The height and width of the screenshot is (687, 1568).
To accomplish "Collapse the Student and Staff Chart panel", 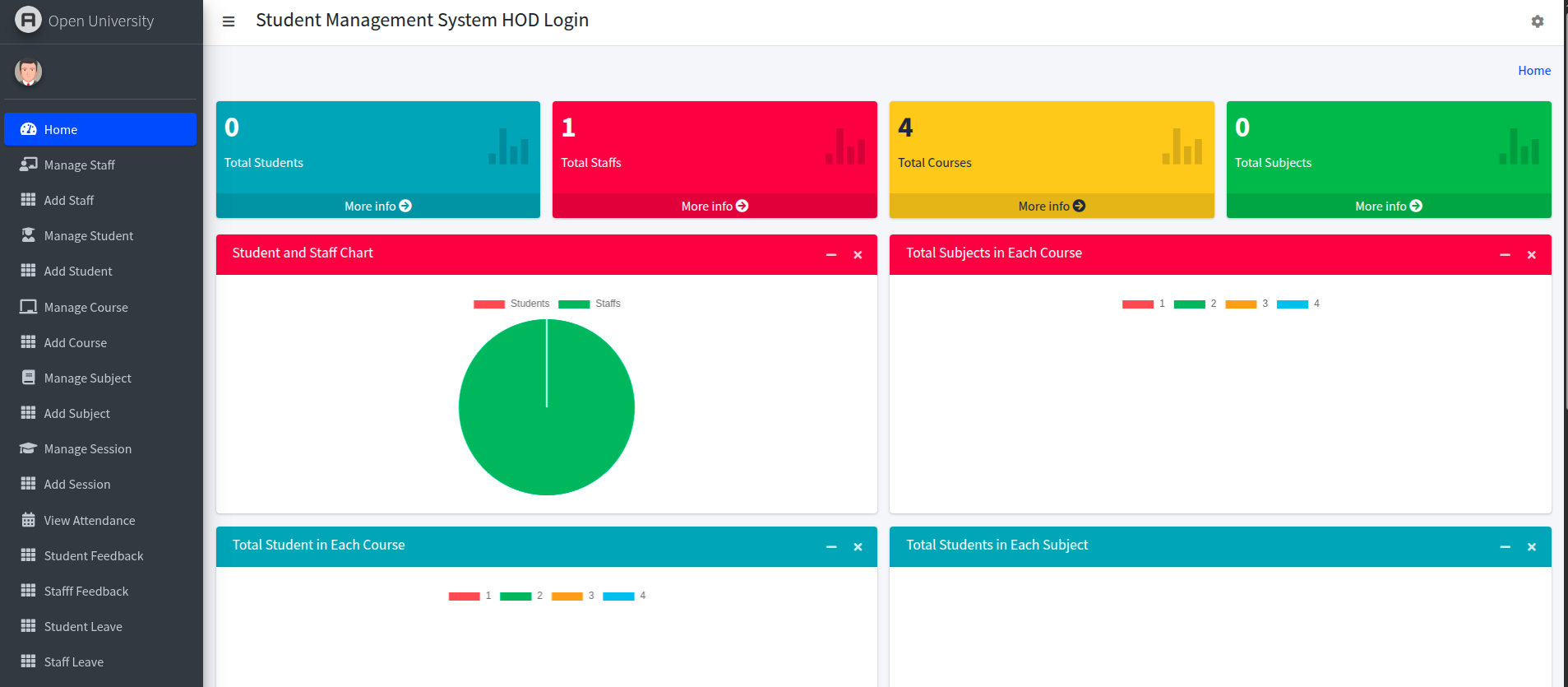I will tap(831, 255).
